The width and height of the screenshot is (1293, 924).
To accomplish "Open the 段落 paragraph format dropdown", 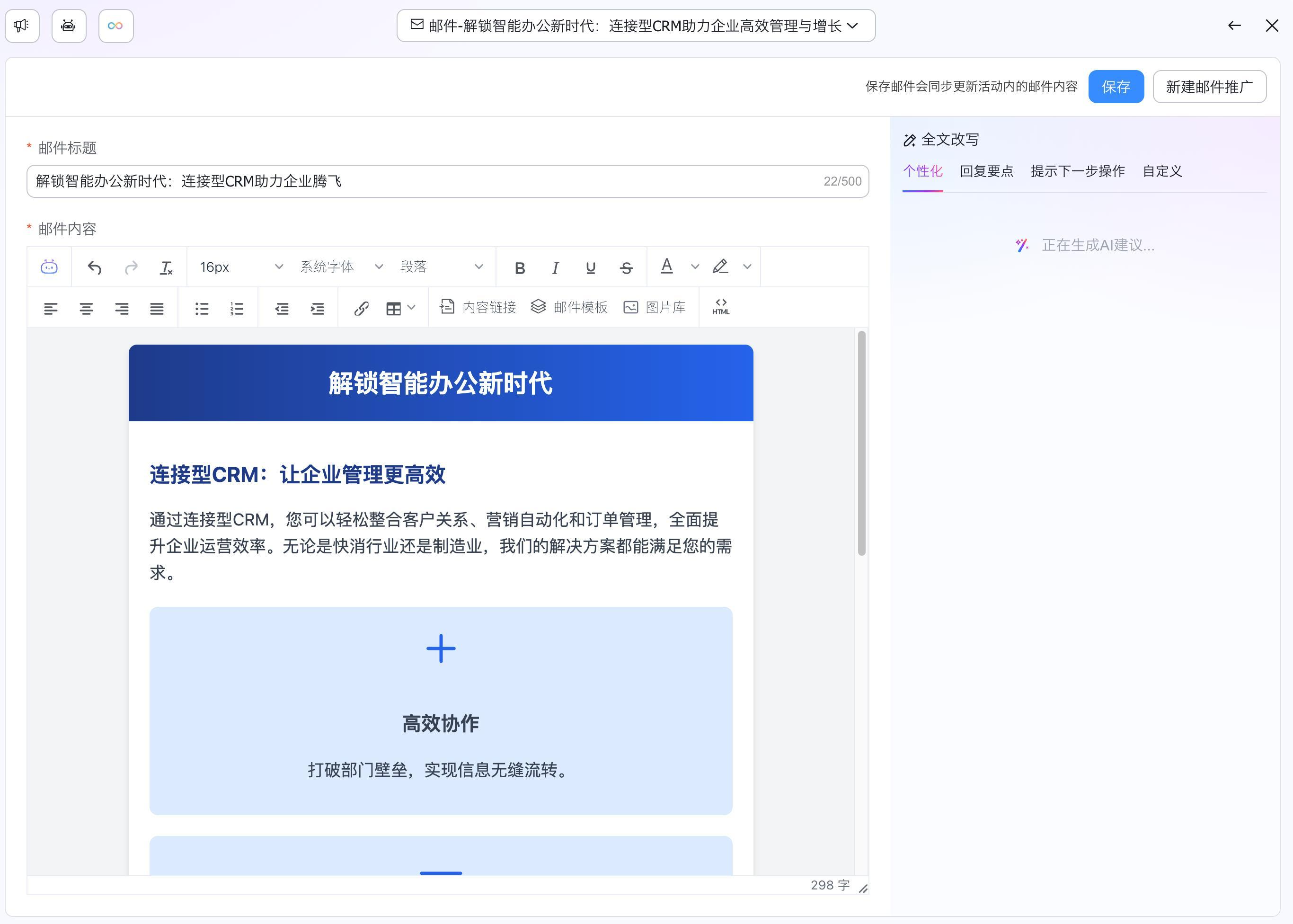I will click(x=442, y=267).
